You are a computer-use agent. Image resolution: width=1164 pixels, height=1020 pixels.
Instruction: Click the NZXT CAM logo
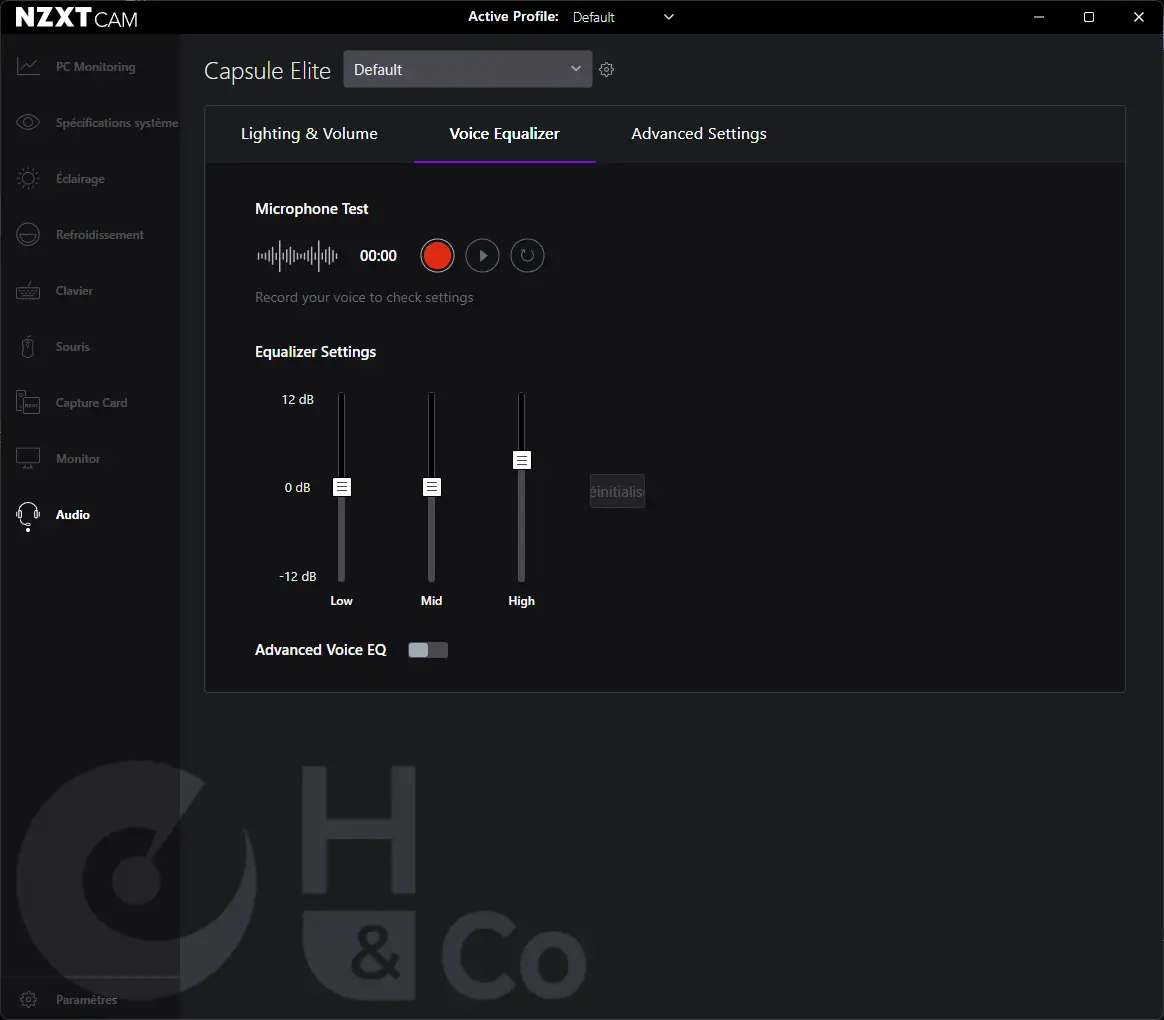(76, 17)
